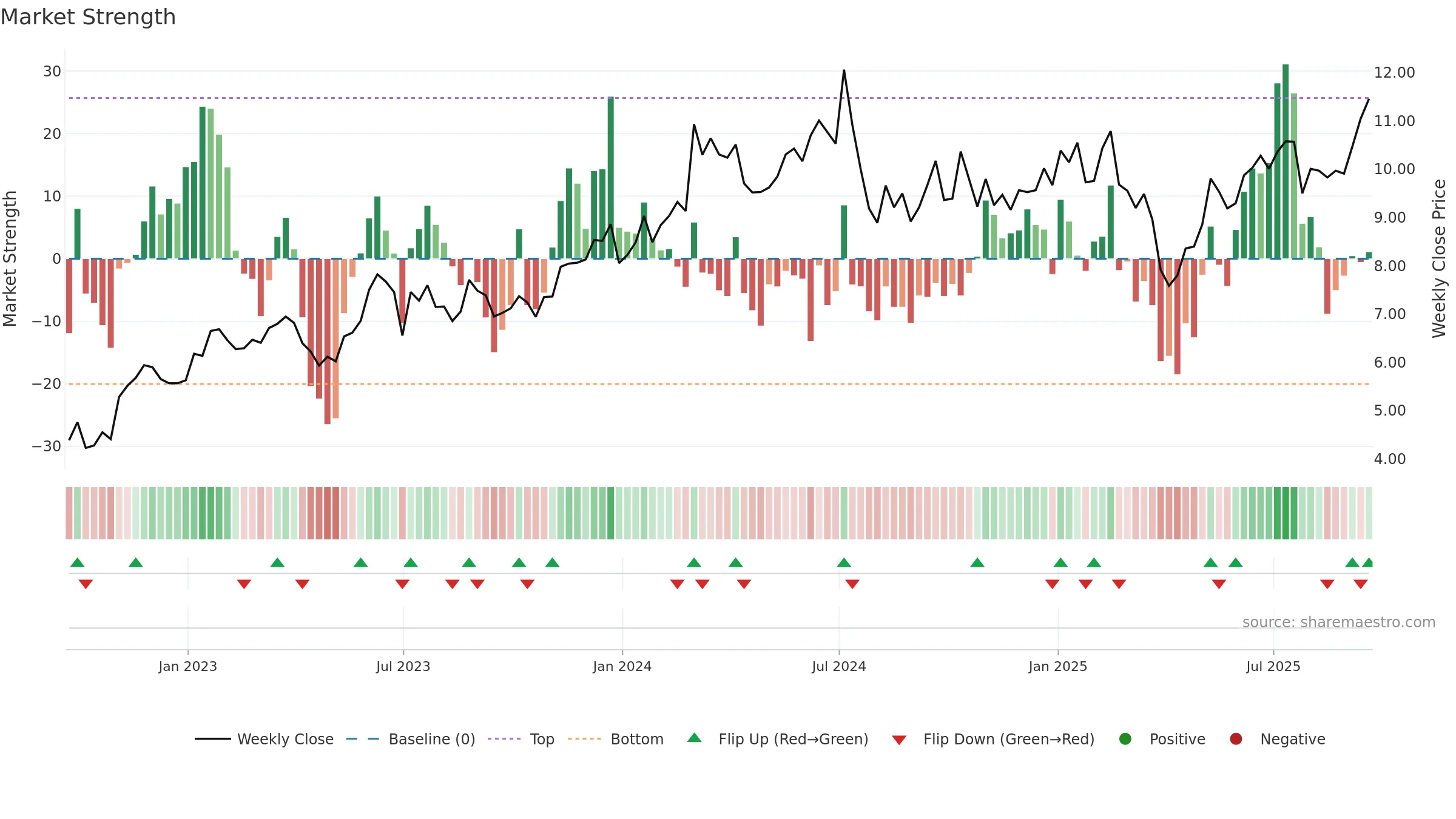This screenshot has height=819, width=1456.
Task: Click the −30 market strength axis value
Action: pyautogui.click(x=47, y=446)
